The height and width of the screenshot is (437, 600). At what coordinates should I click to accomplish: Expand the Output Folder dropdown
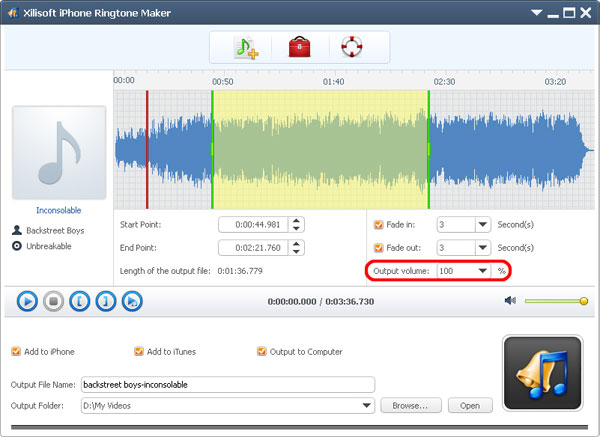367,406
